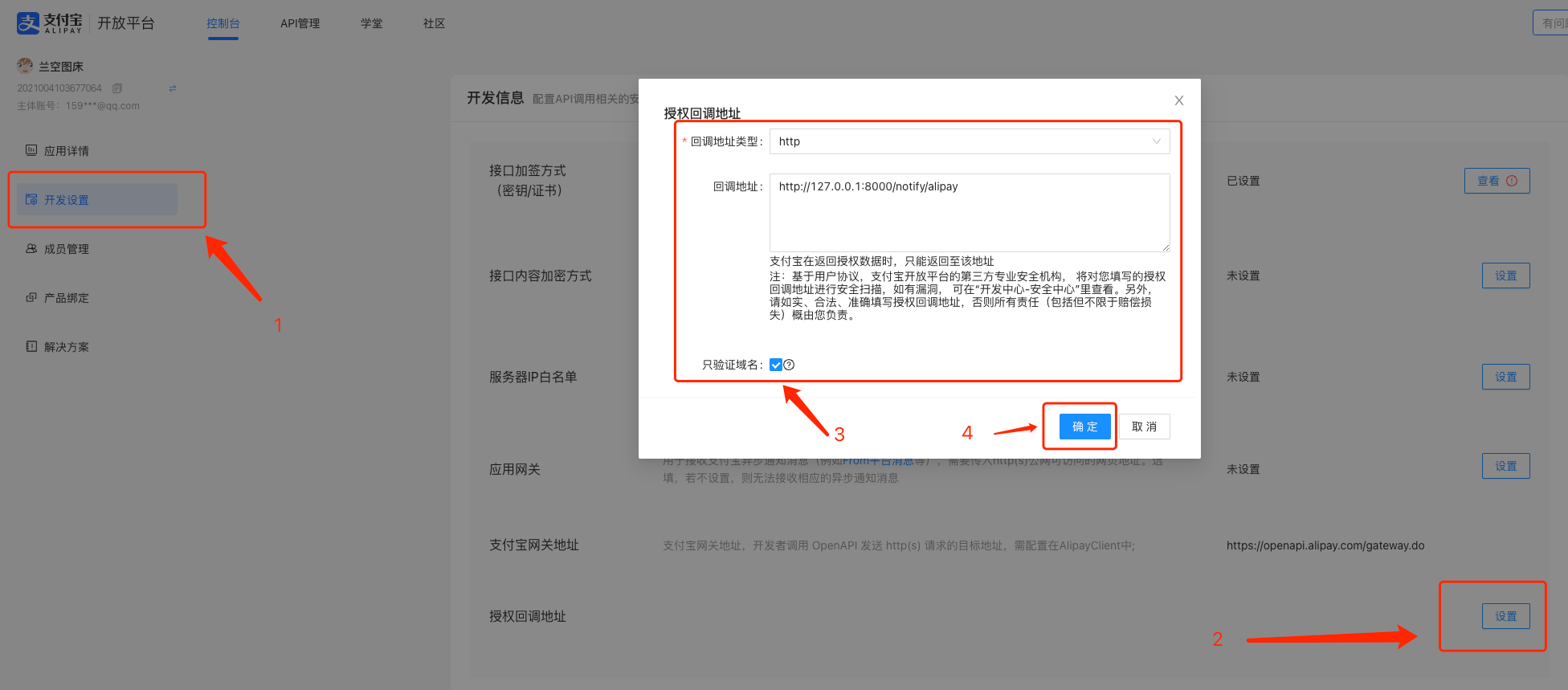Click the 有问题 button at top right
Image resolution: width=1568 pixels, height=690 pixels.
click(1550, 22)
